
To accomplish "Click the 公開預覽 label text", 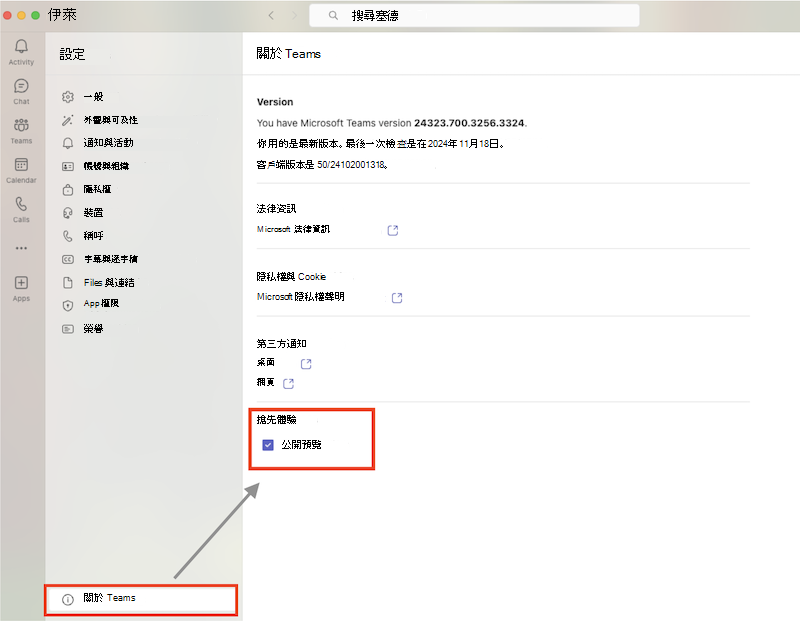I will click(x=302, y=445).
